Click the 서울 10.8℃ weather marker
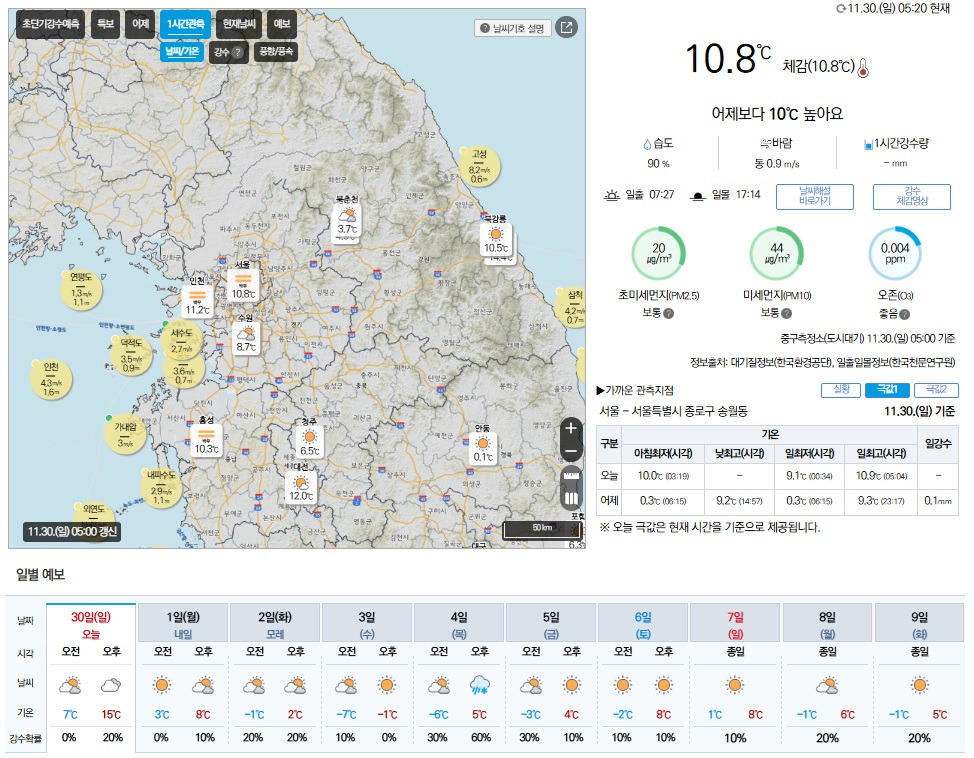This screenshot has height=758, width=974. 243,284
